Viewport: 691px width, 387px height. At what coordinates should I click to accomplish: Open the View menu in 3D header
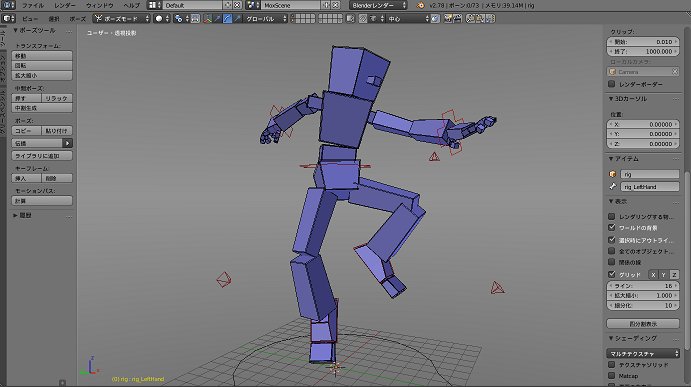coord(30,19)
